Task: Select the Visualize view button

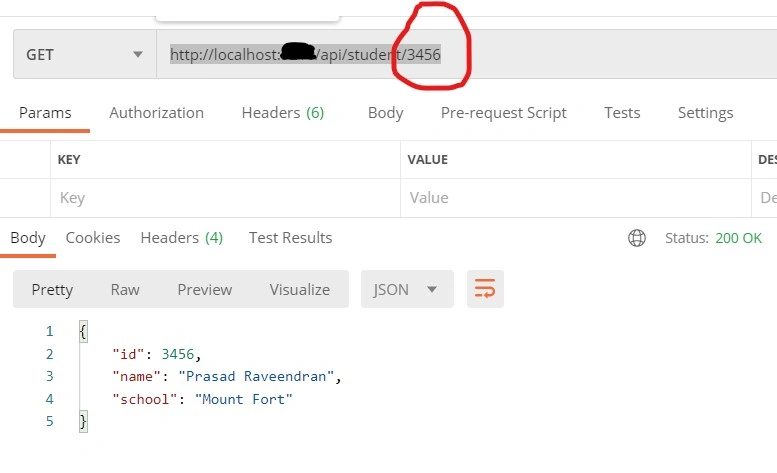Action: coord(300,289)
